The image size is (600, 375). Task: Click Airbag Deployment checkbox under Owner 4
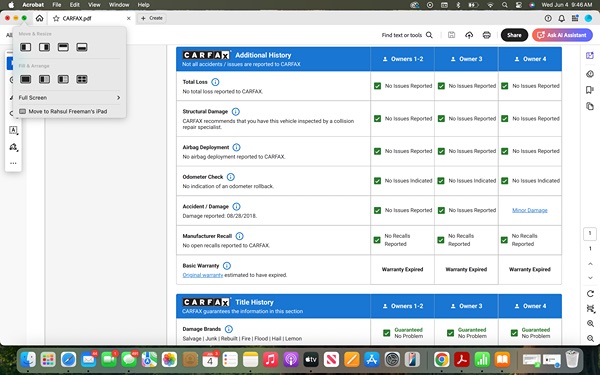pyautogui.click(x=505, y=151)
